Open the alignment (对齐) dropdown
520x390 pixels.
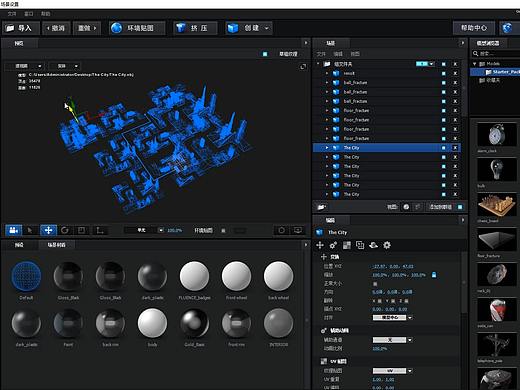[393, 318]
